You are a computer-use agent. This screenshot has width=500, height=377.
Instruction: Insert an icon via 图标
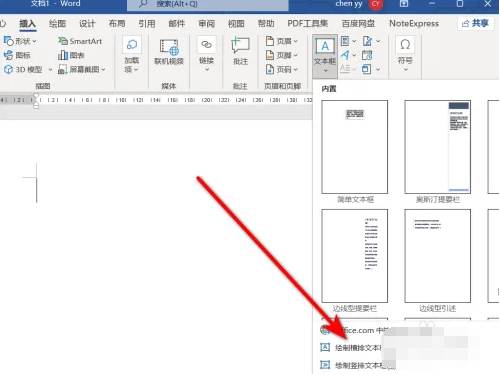[17, 55]
